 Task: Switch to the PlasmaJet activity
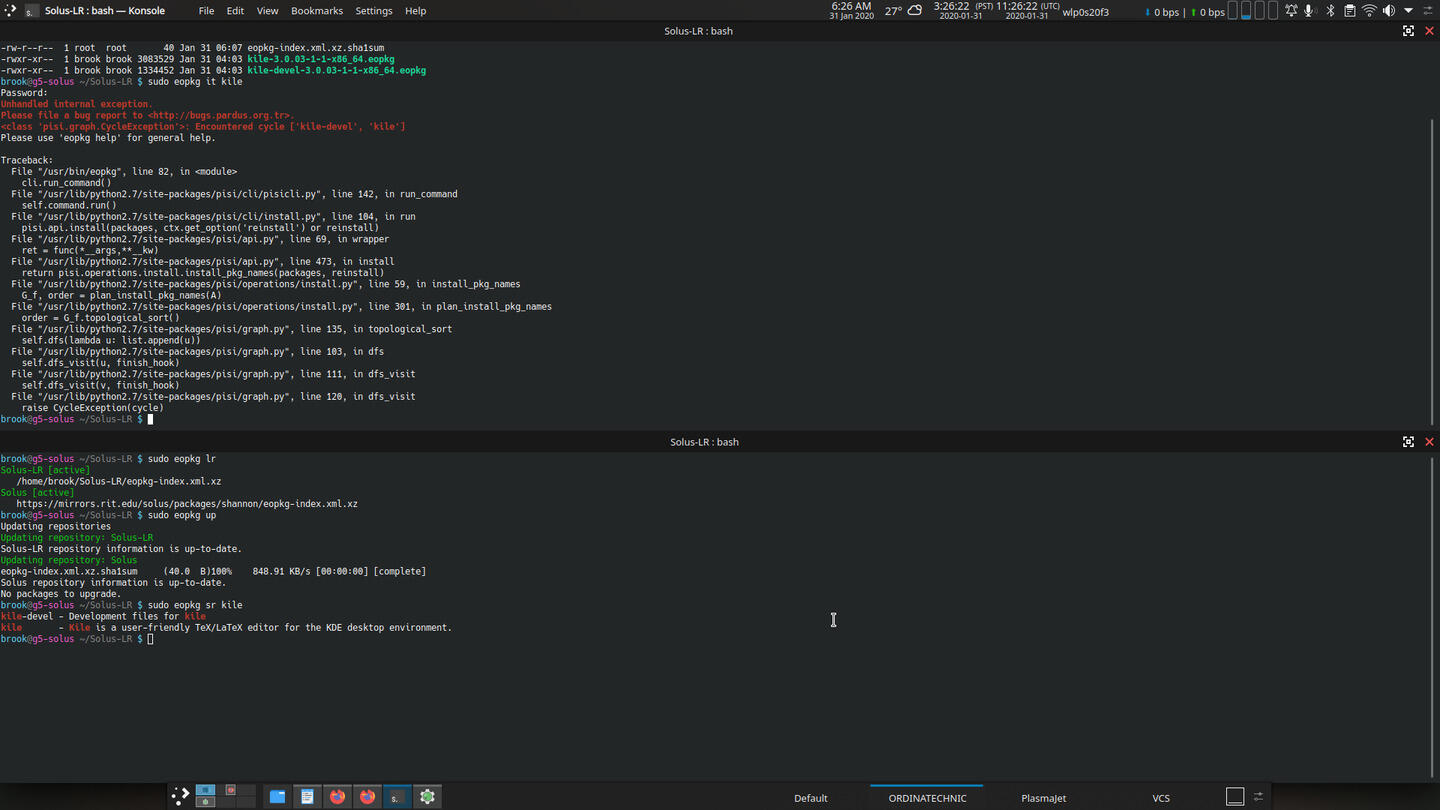(1043, 798)
